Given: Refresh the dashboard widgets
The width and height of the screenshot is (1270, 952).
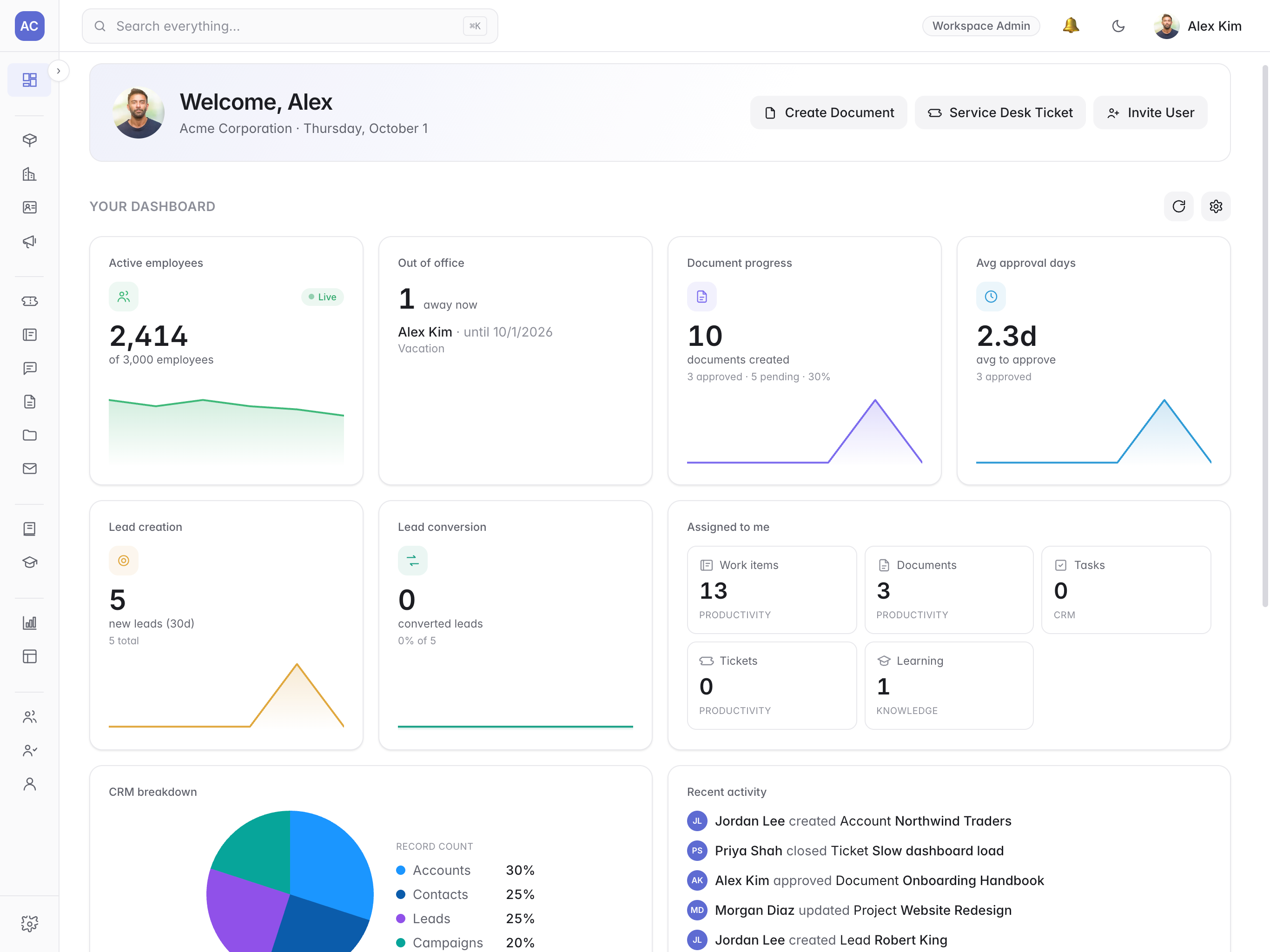Looking at the screenshot, I should 1178,206.
